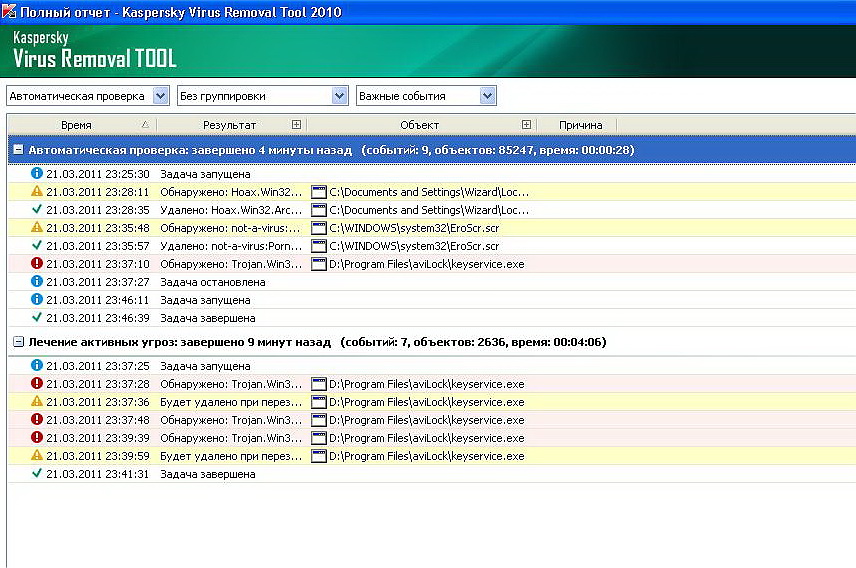Click the plus box in "Результат" column header
Image resolution: width=856 pixels, height=568 pixels.
coord(296,125)
